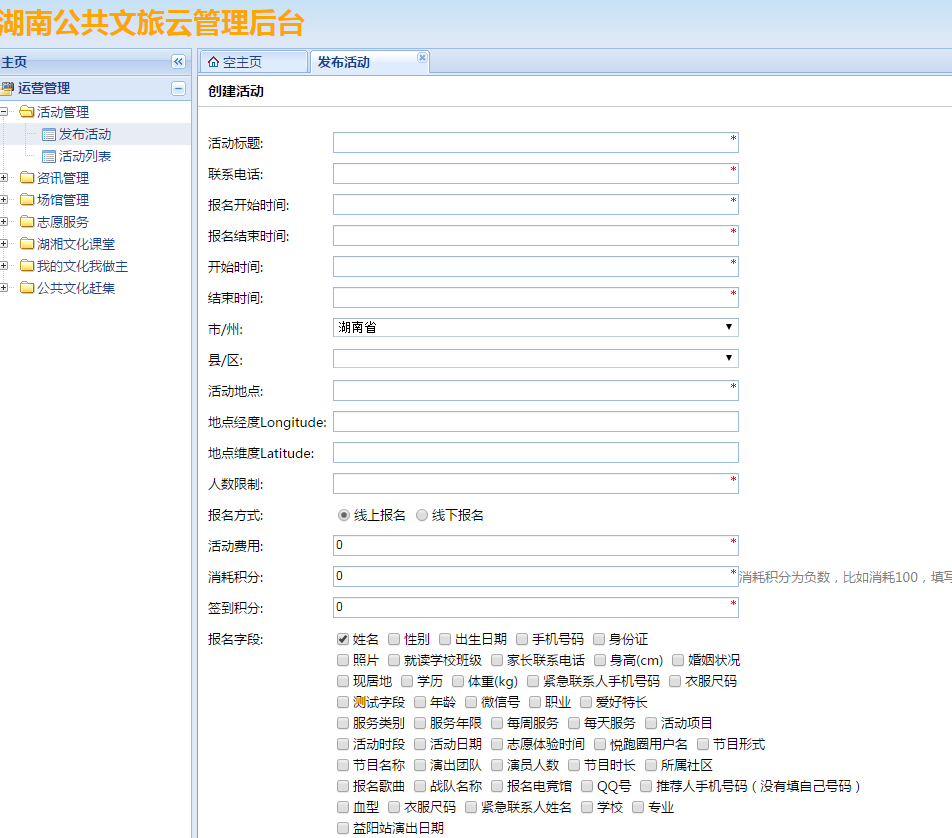
Task: Collapse the left sidebar using double-arrow icon
Action: 178,62
